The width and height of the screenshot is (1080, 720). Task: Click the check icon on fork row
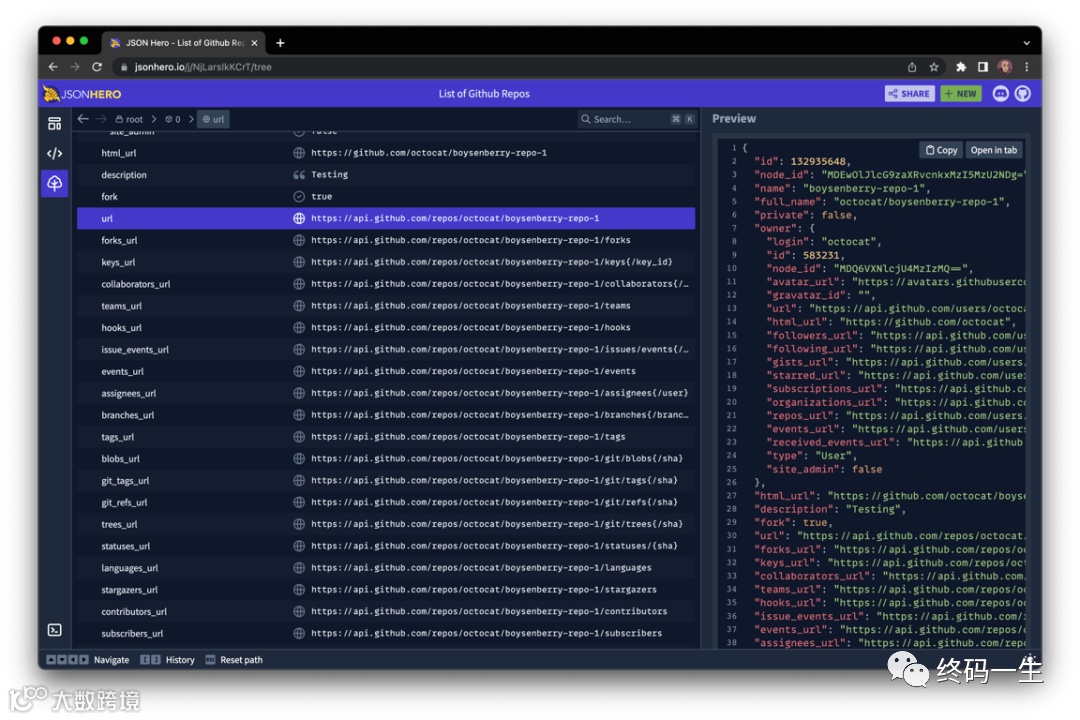coord(299,196)
